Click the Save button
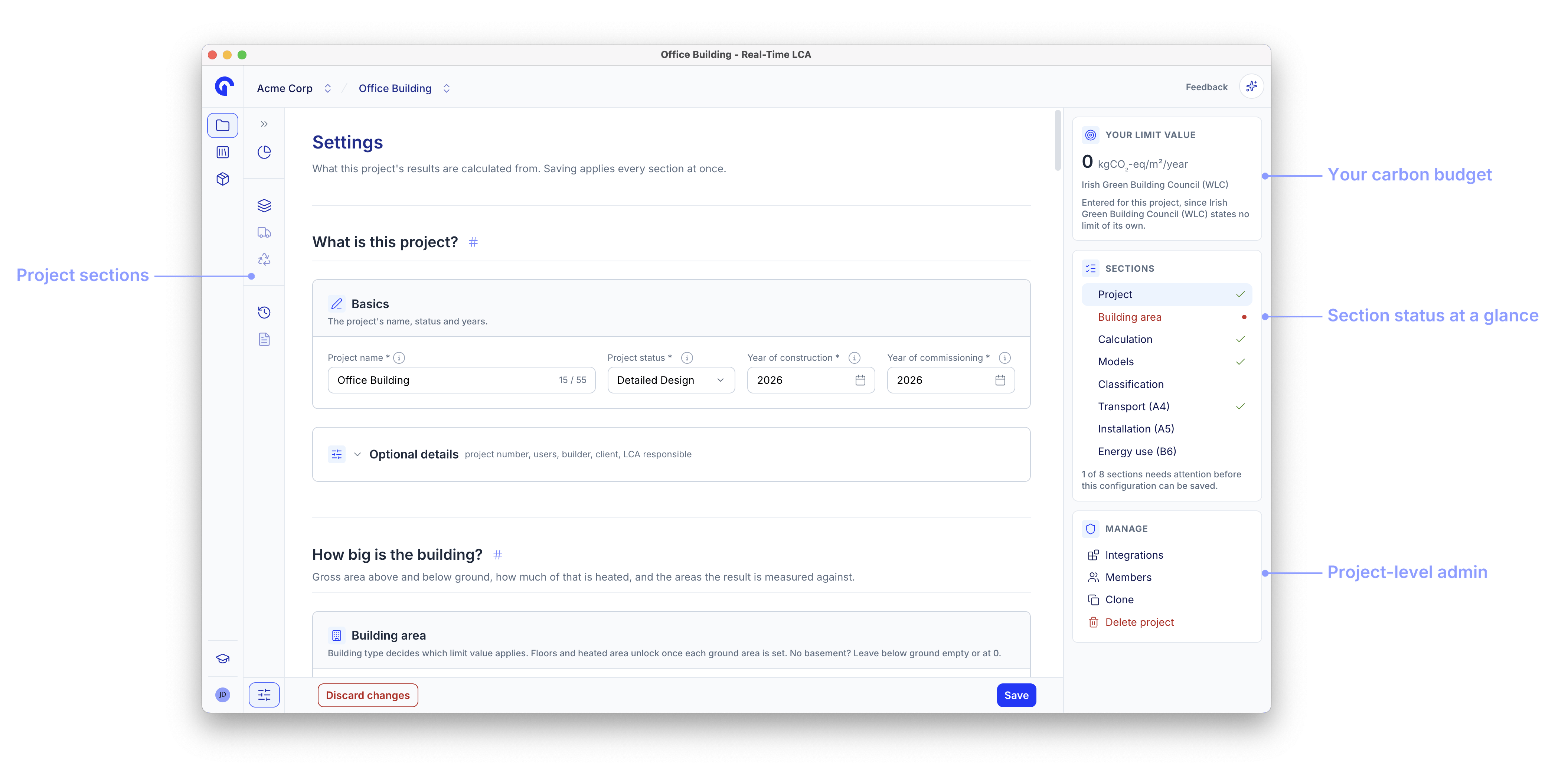This screenshot has height=784, width=1555. click(x=1016, y=695)
